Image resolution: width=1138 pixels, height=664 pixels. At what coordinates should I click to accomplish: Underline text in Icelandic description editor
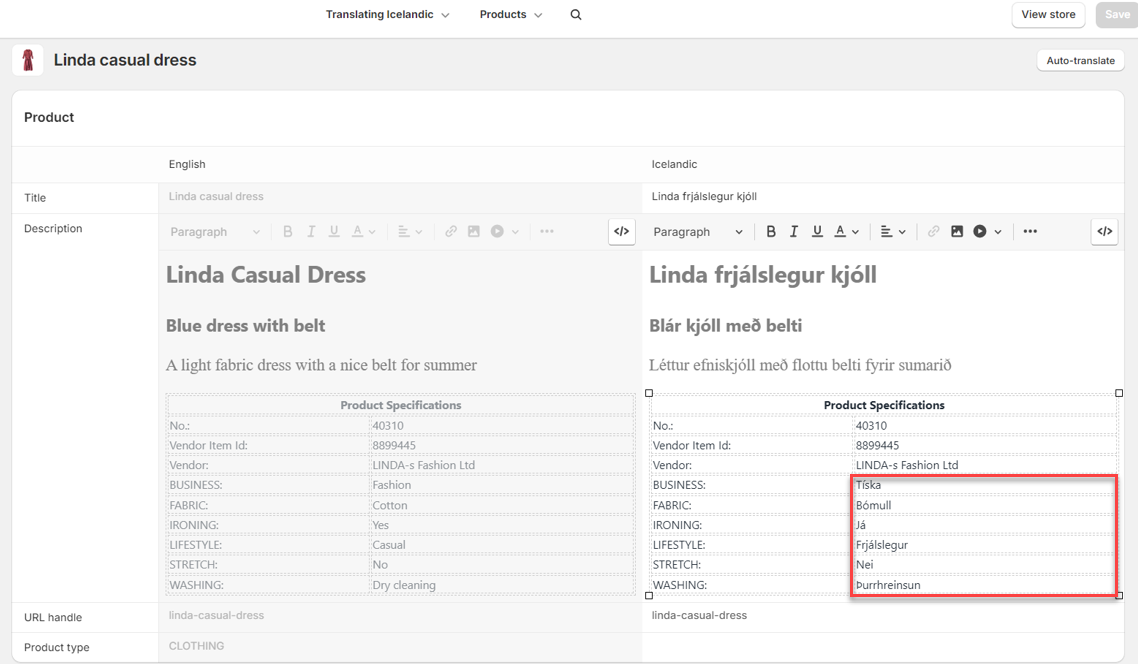pyautogui.click(x=817, y=232)
